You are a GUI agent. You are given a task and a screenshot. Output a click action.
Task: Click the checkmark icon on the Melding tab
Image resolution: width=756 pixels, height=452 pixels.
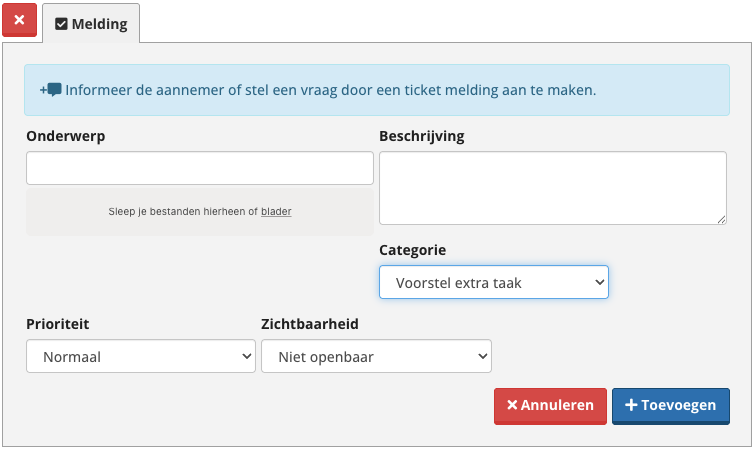tap(61, 24)
